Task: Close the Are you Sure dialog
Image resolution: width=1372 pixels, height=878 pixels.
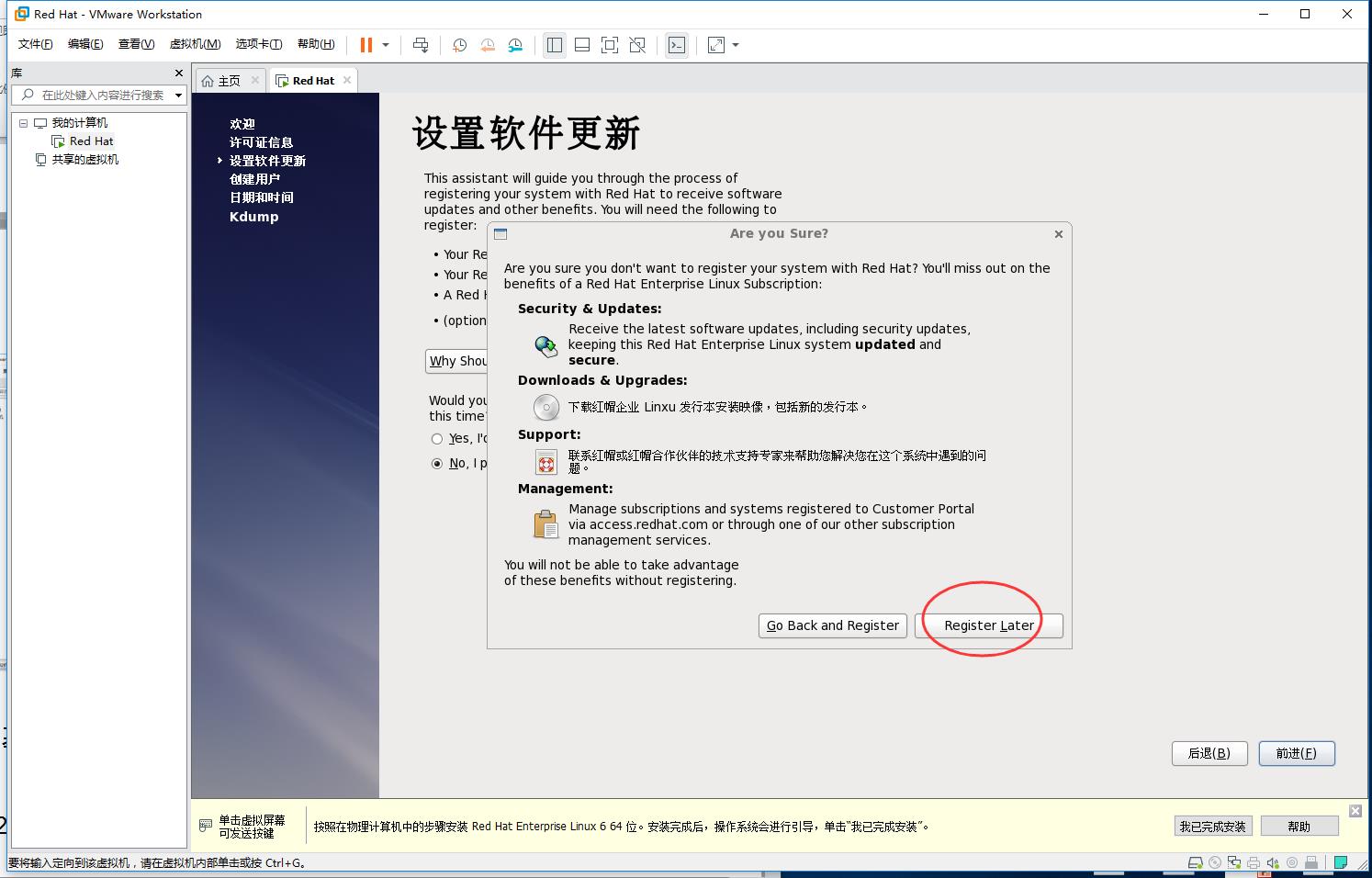Action: pyautogui.click(x=1059, y=234)
